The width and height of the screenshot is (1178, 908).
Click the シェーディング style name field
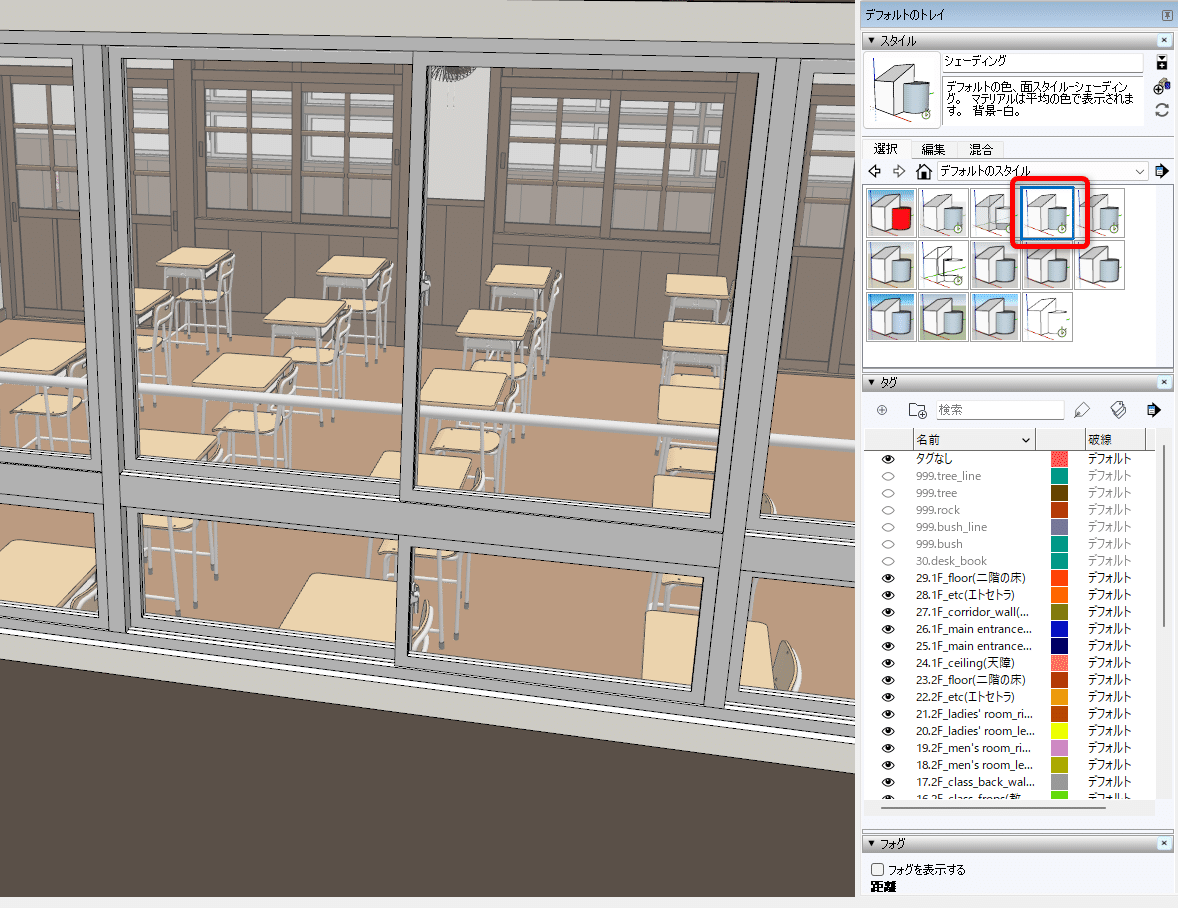(1043, 62)
